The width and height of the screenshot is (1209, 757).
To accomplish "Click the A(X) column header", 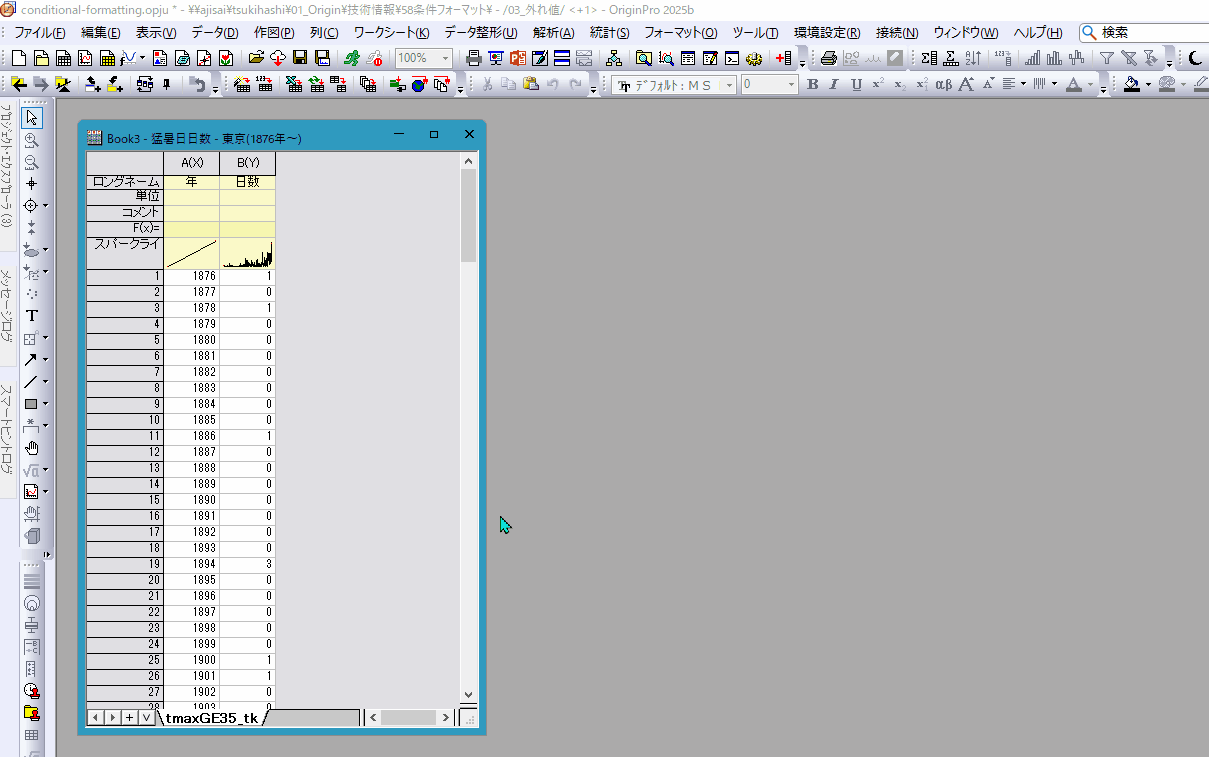I will coord(192,162).
